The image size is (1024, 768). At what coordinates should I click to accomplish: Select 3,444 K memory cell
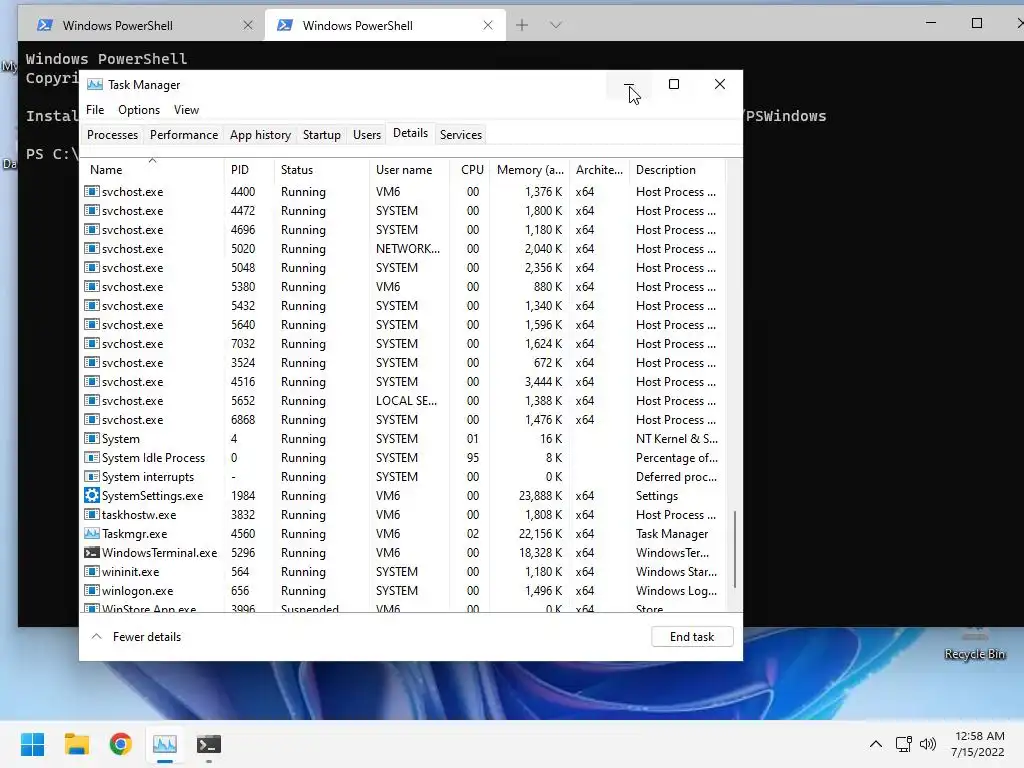[543, 382]
